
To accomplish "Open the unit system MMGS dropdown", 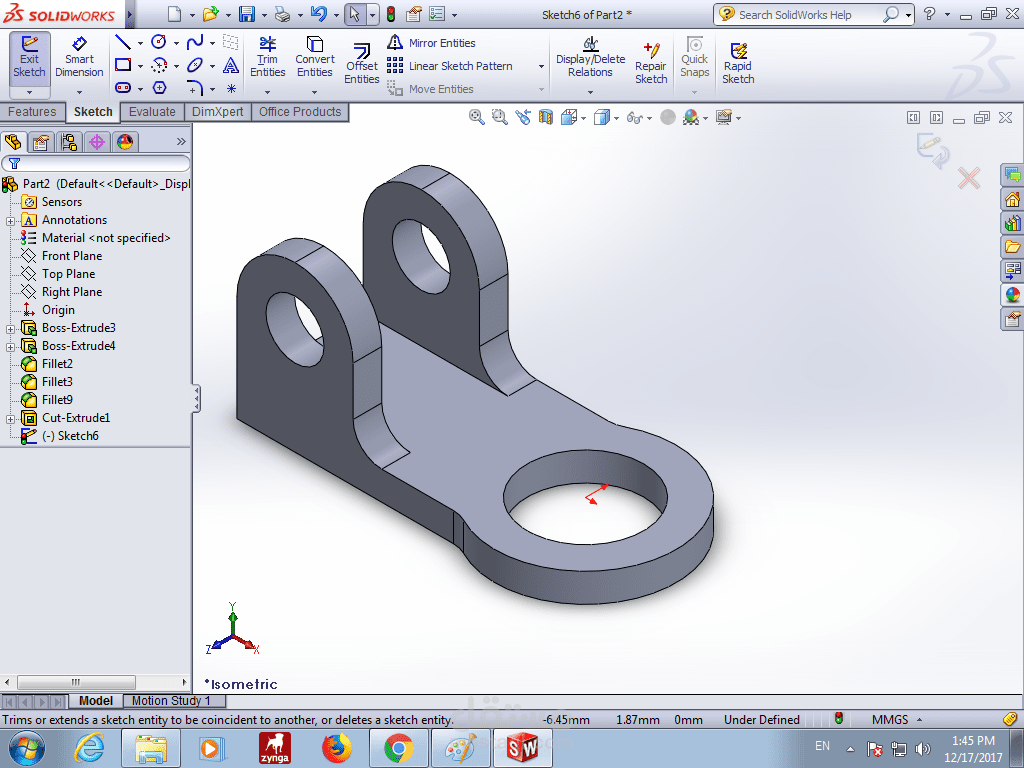I will click(x=920, y=720).
